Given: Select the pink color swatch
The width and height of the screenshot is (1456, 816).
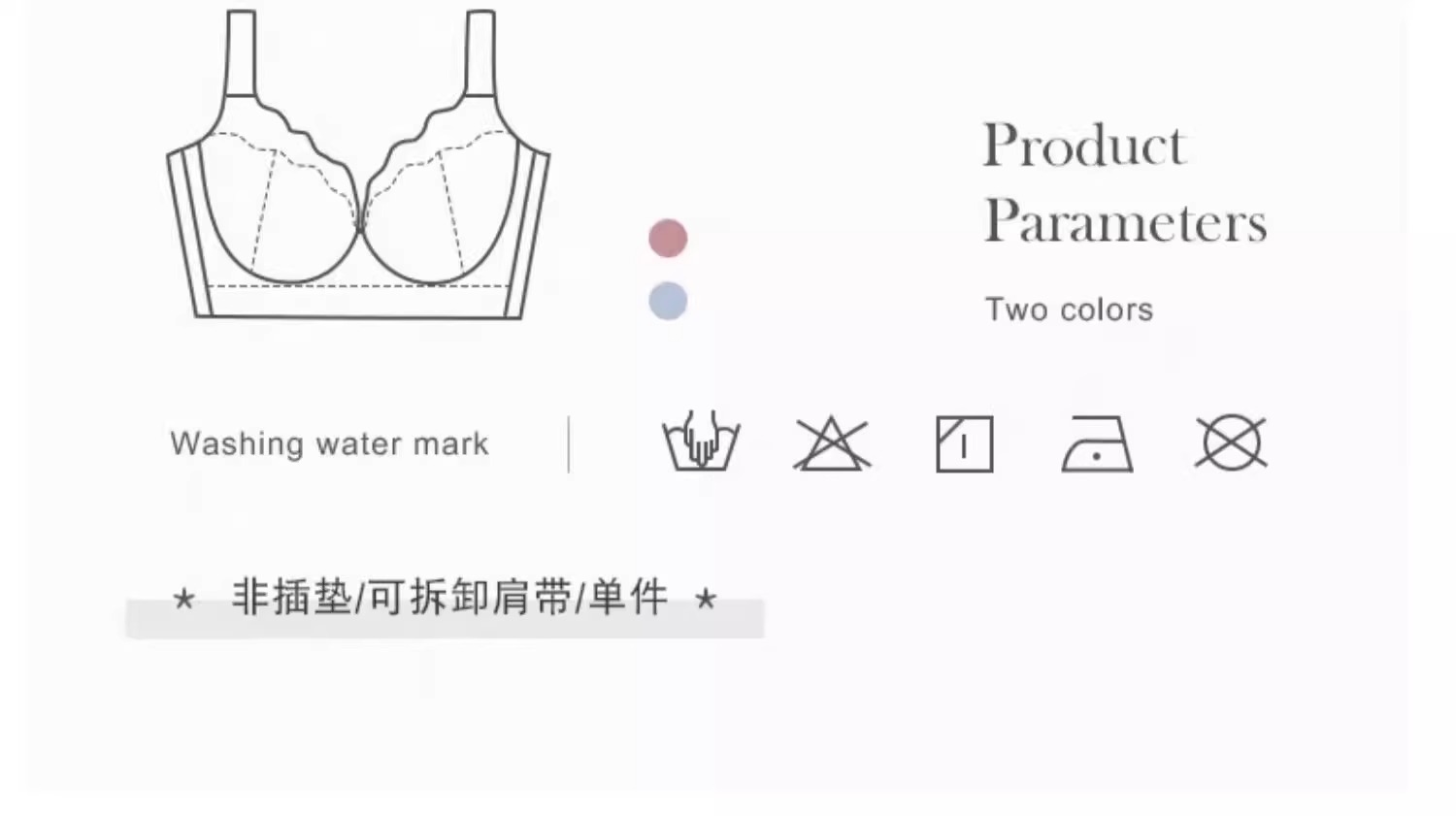Looking at the screenshot, I should (668, 238).
